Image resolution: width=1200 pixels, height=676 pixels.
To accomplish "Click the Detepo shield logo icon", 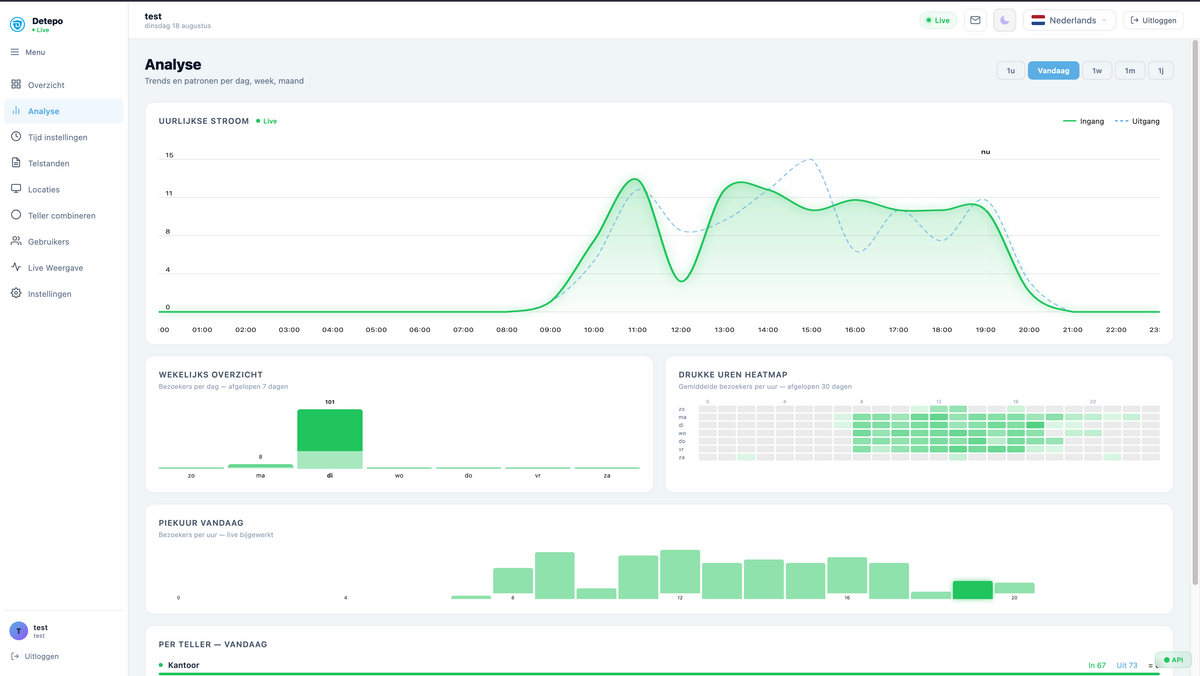I will click(x=18, y=25).
